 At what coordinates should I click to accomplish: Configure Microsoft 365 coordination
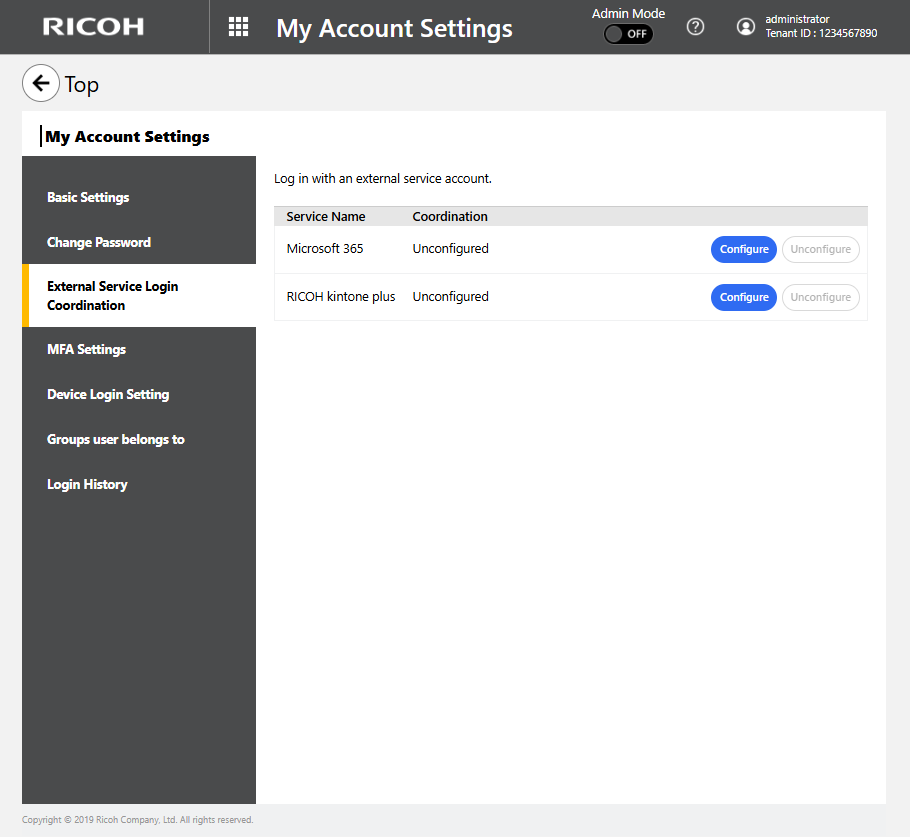[743, 249]
